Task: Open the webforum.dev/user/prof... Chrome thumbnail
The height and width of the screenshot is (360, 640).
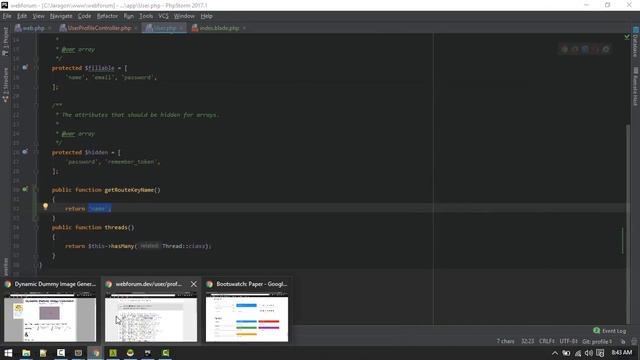Action: click(151, 311)
